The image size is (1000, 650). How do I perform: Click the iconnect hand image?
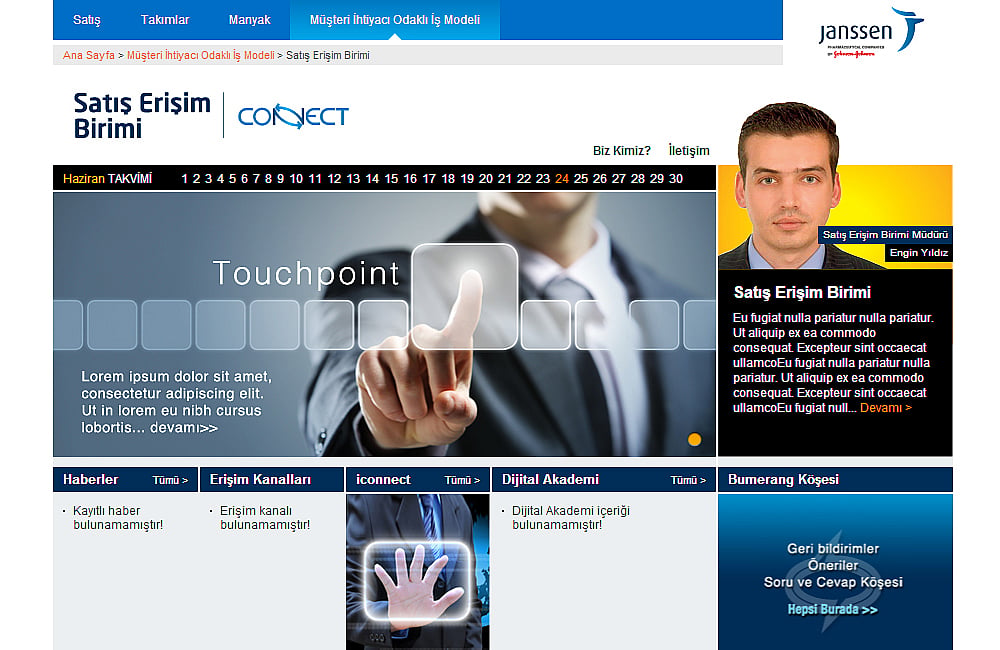(418, 572)
